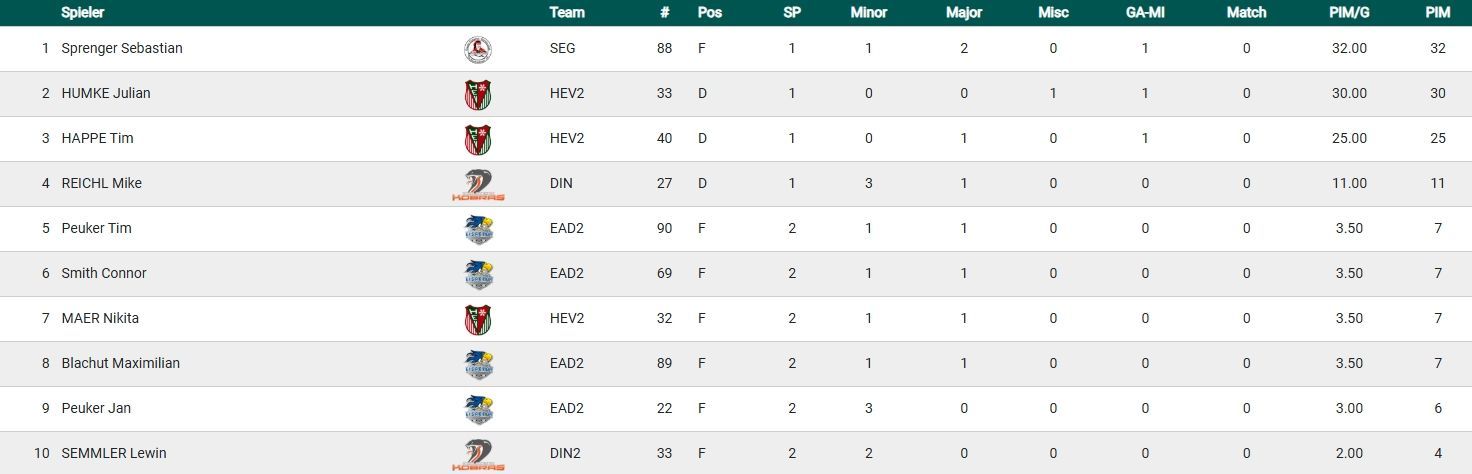The width and height of the screenshot is (1472, 474).
Task: Click MAER Nikita's HEV2 team logo
Action: 477,319
